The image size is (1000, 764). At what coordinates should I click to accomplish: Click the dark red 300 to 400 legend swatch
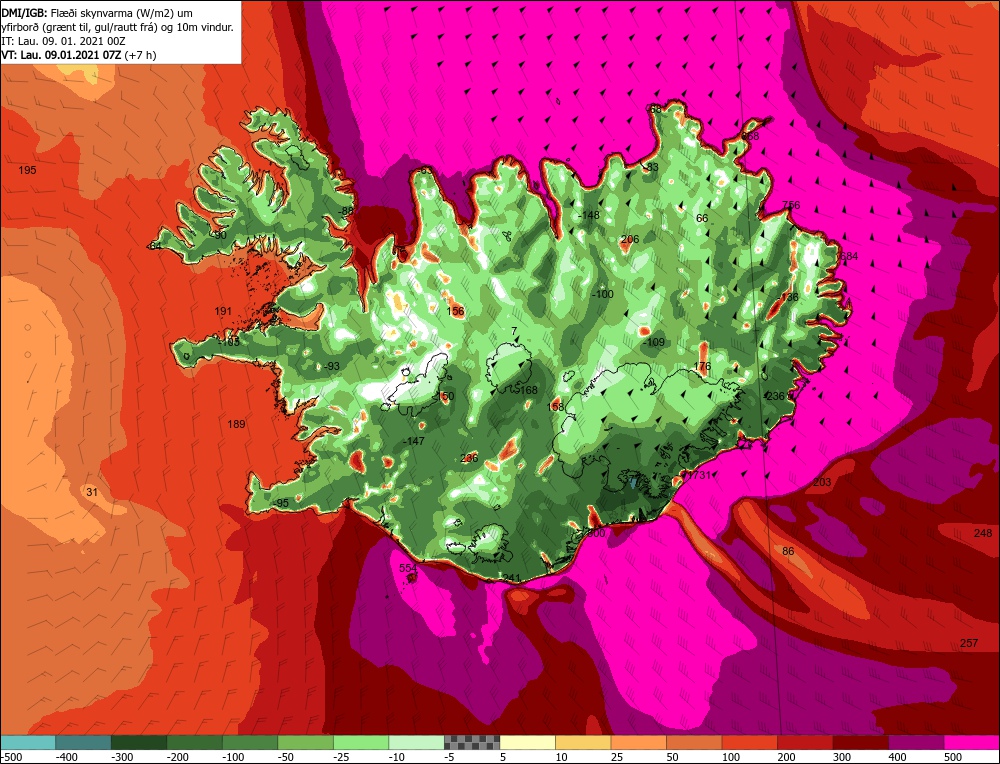point(860,743)
